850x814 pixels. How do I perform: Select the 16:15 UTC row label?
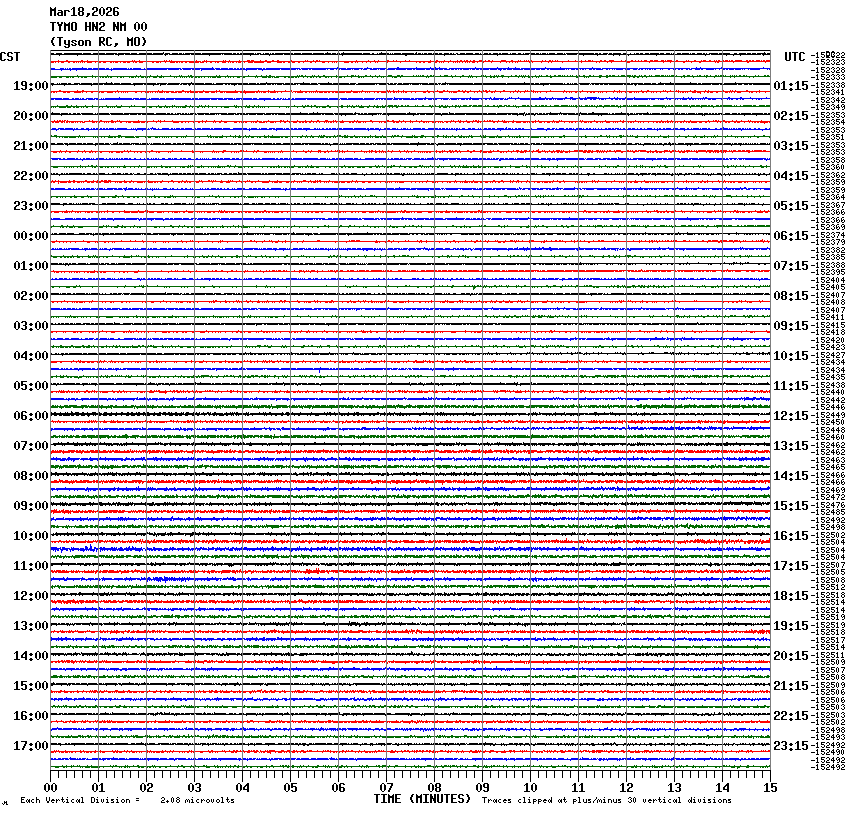(x=791, y=536)
